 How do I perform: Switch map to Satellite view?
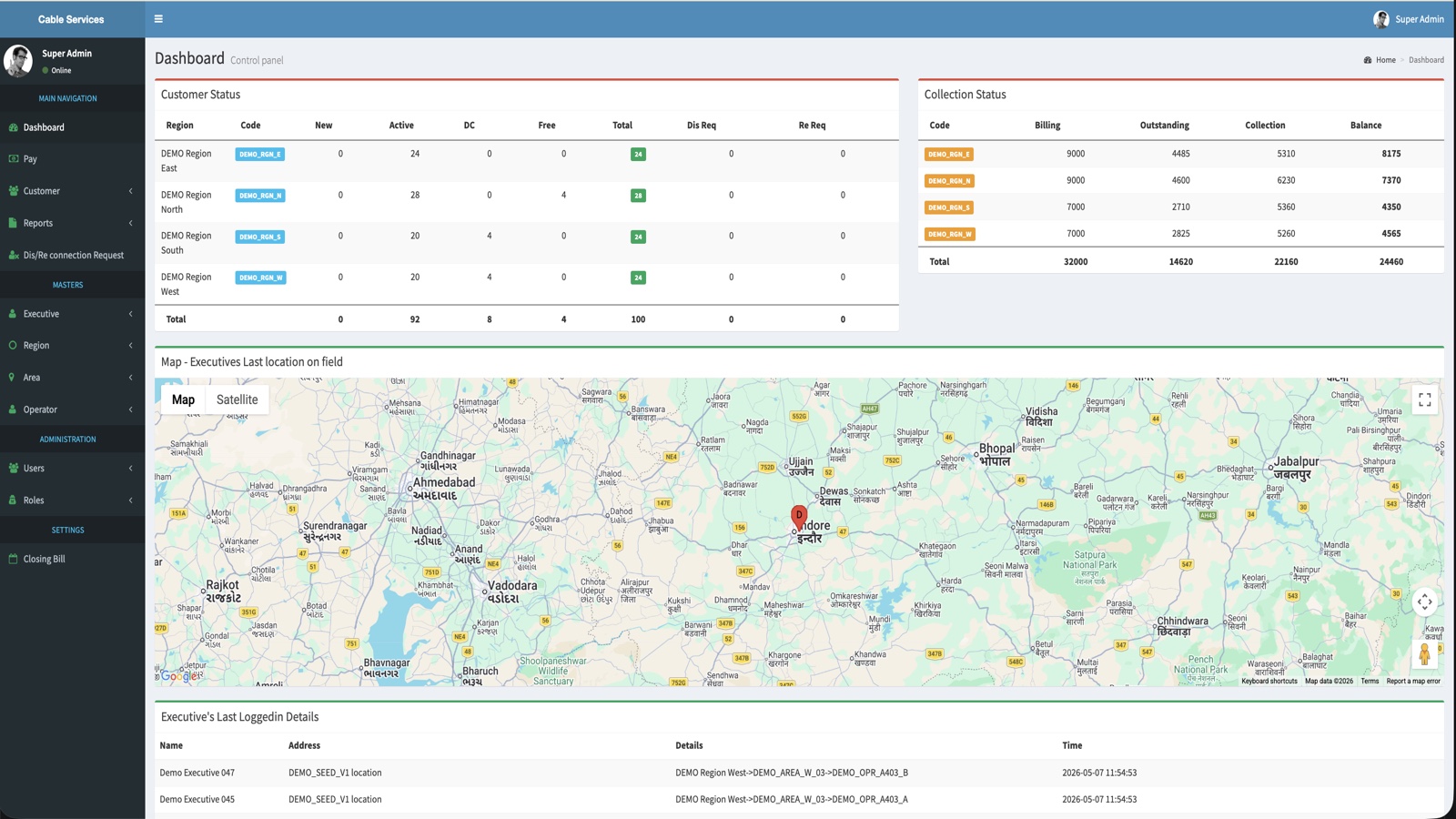click(237, 399)
